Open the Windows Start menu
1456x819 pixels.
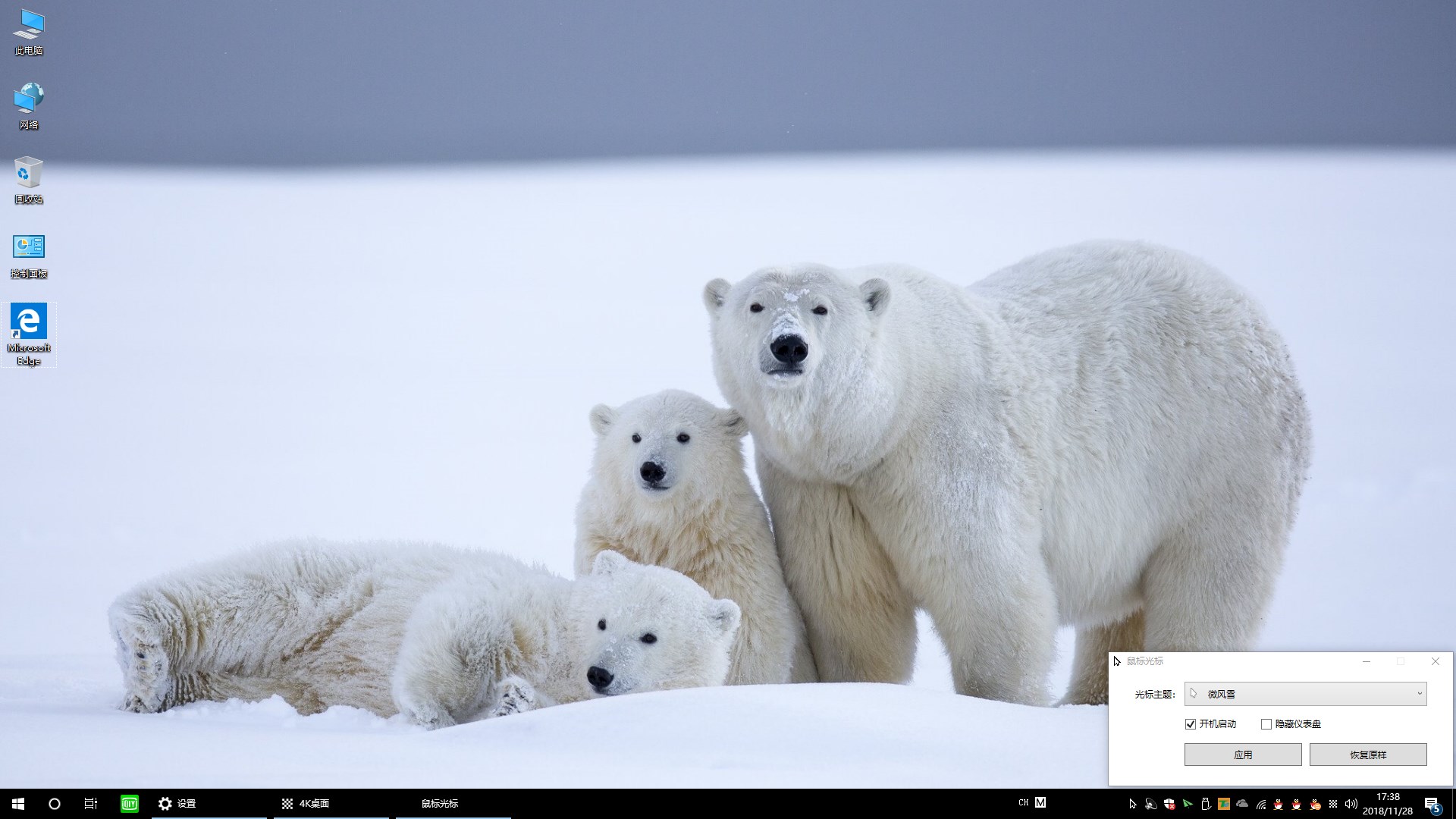pos(18,803)
